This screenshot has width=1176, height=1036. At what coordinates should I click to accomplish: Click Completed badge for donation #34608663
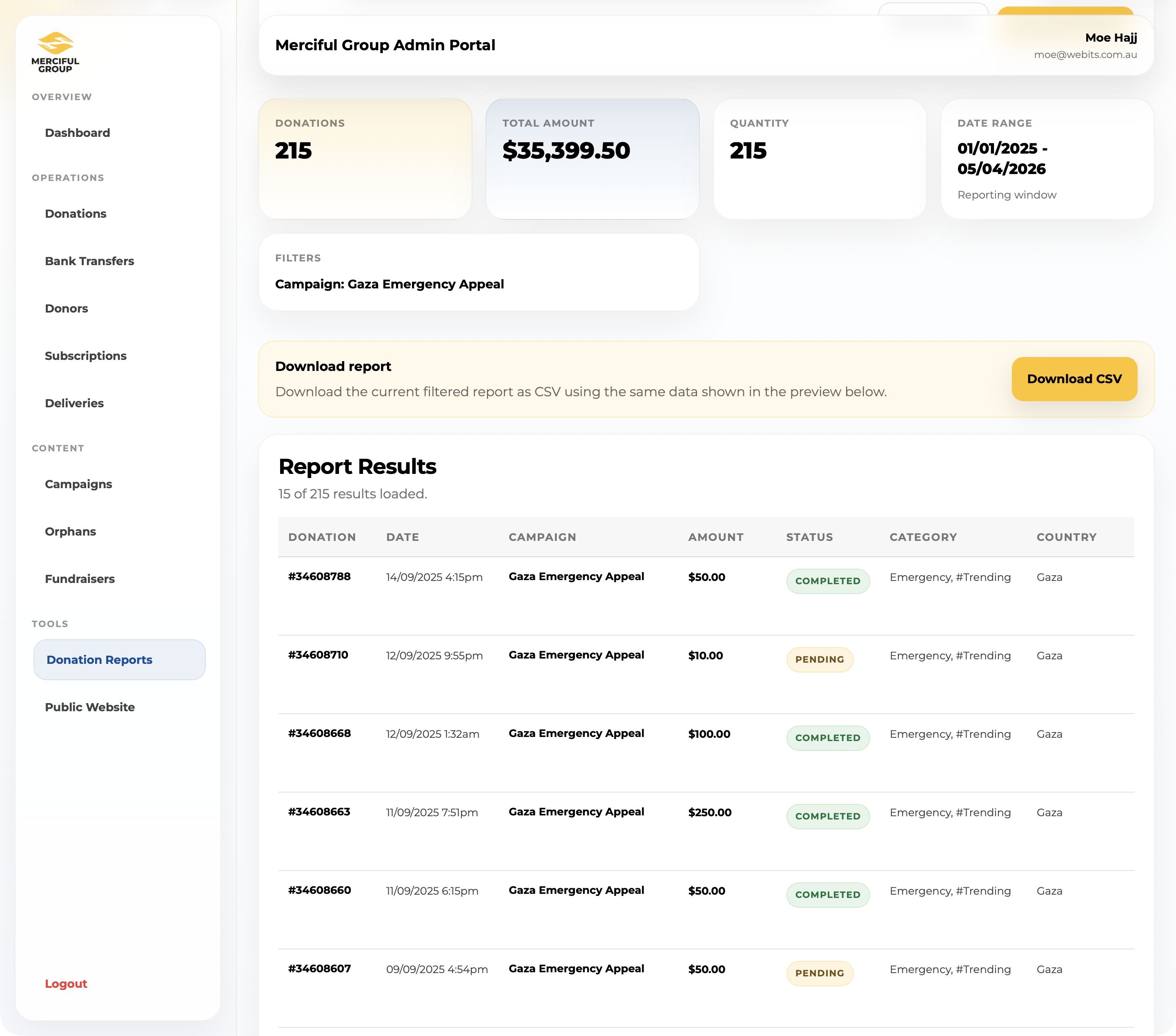pyautogui.click(x=828, y=816)
